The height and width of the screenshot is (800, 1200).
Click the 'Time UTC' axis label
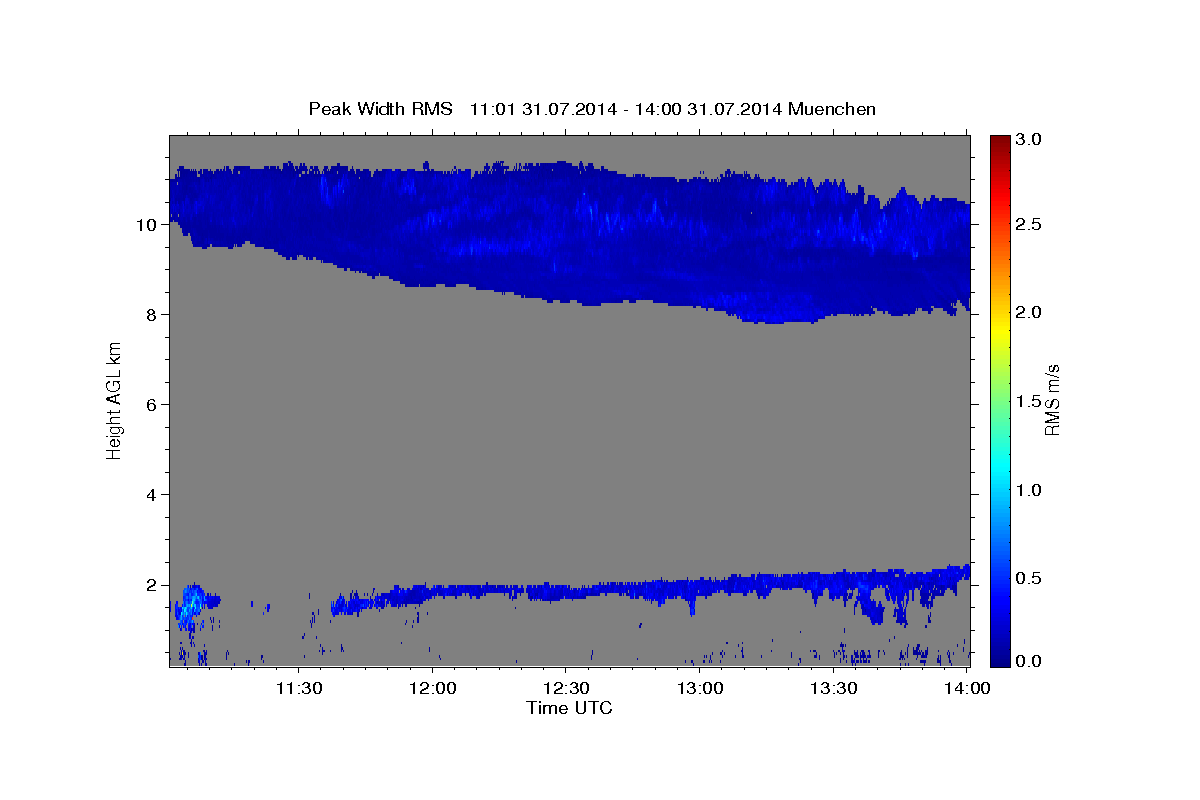[x=569, y=708]
